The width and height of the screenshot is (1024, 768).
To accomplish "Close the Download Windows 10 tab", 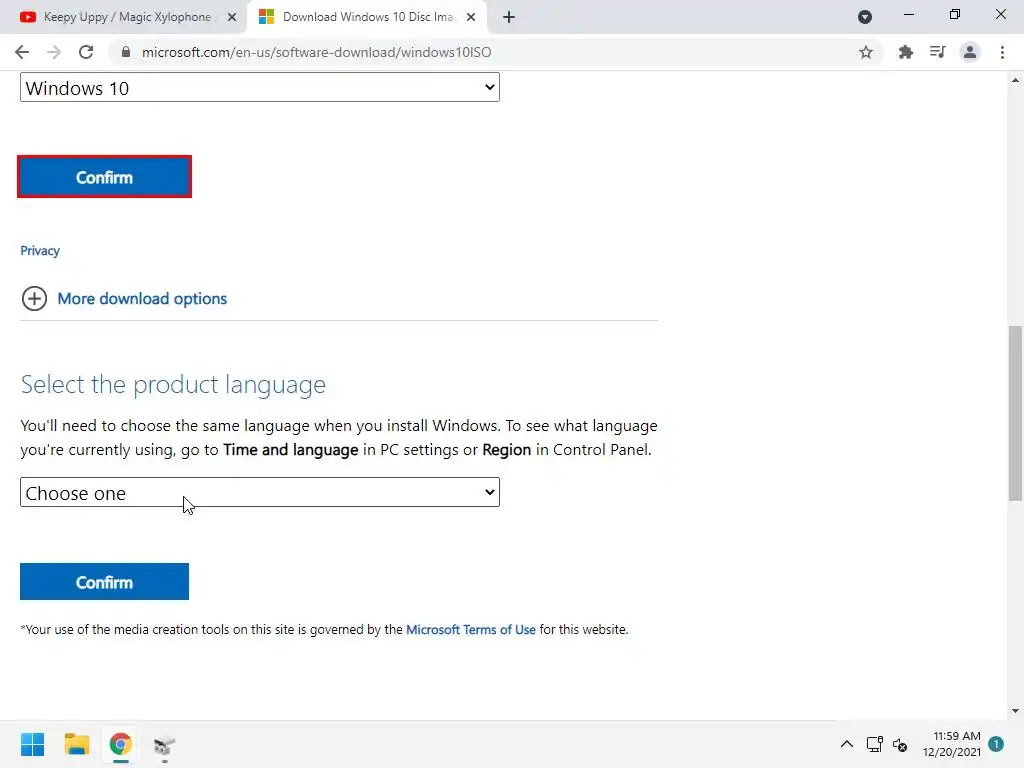I will [x=471, y=17].
